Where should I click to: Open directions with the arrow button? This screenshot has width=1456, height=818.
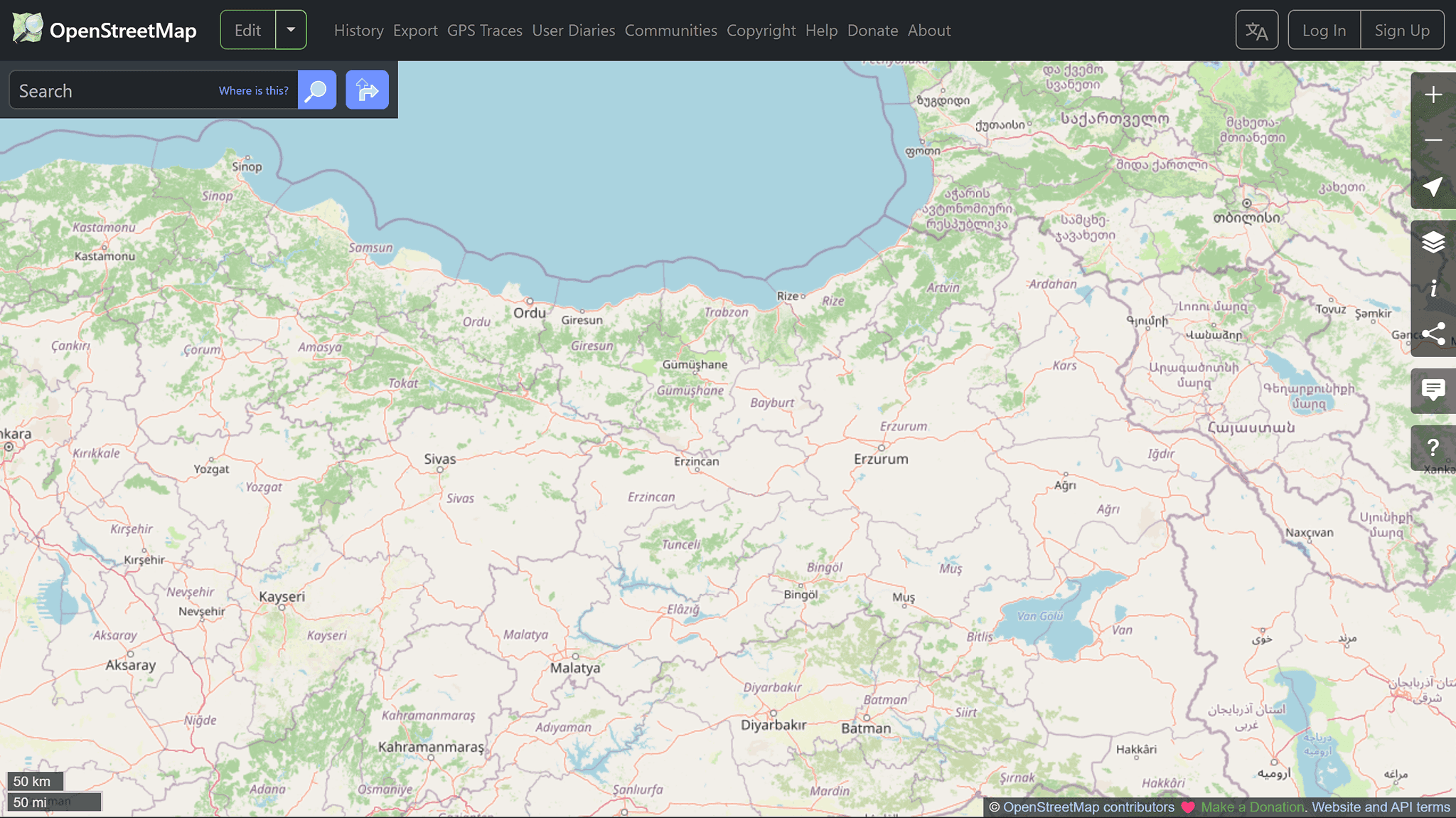367,90
